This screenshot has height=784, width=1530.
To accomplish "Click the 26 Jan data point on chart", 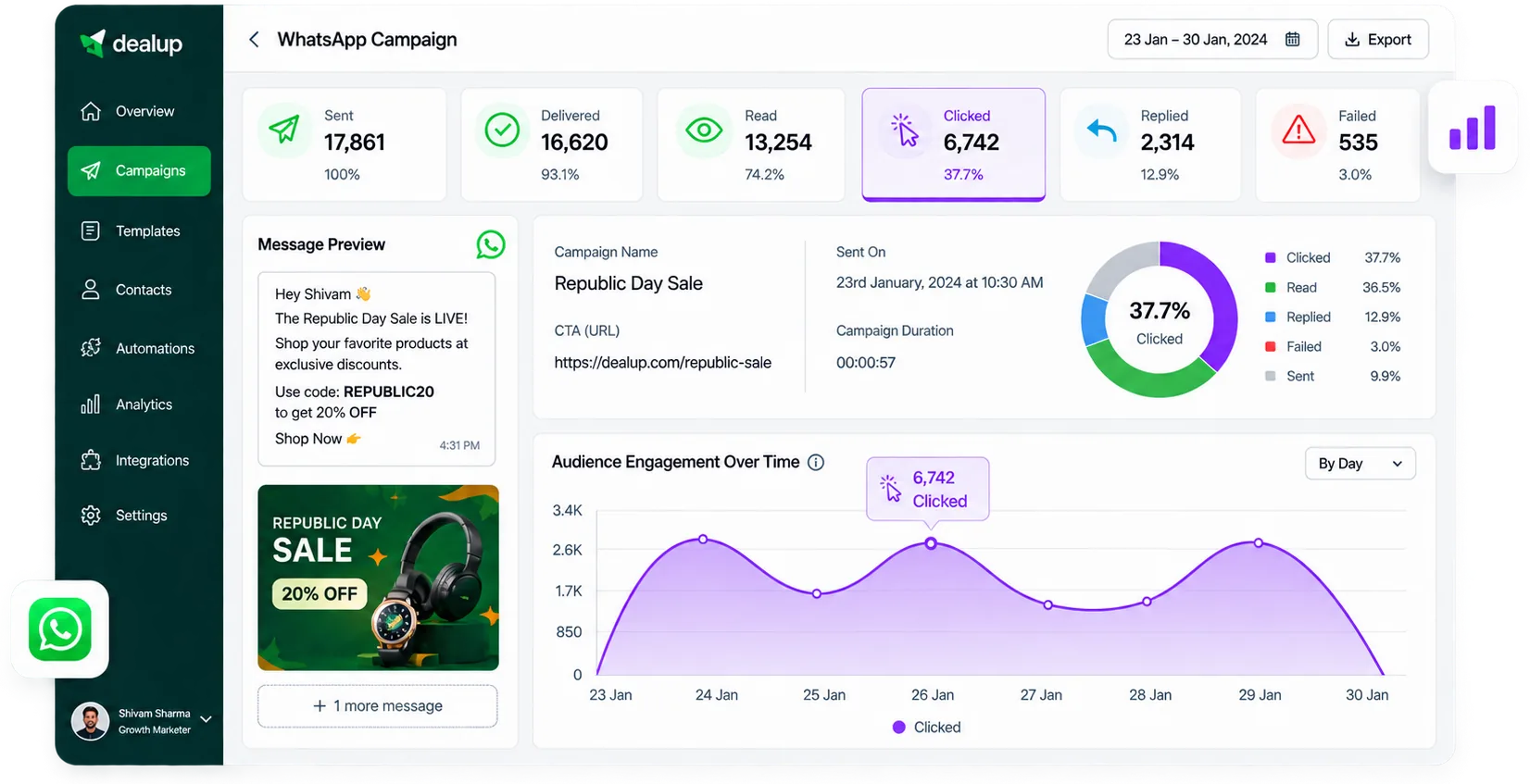I will [931, 543].
